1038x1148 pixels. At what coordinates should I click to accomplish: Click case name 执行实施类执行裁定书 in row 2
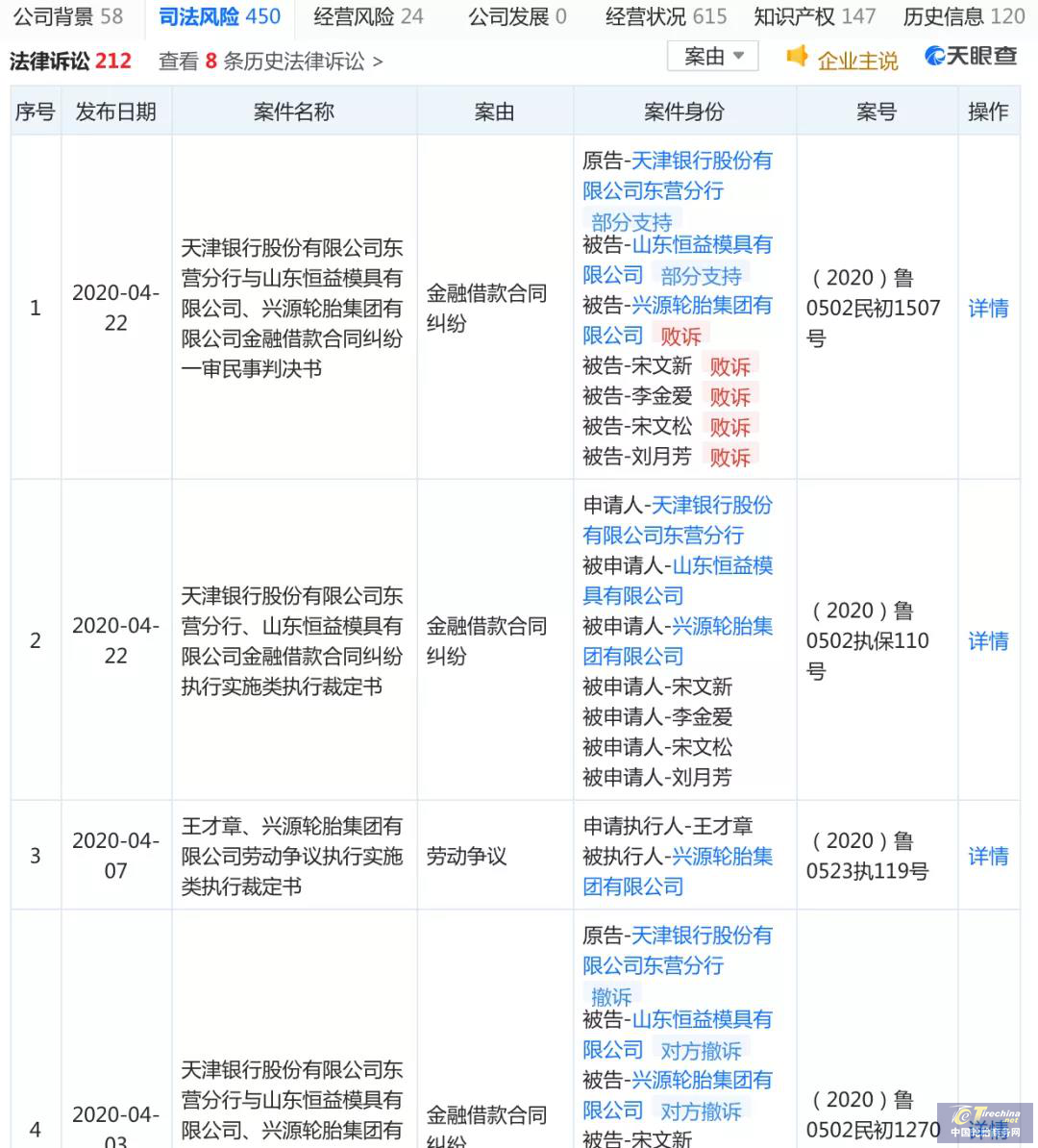pyautogui.click(x=292, y=640)
